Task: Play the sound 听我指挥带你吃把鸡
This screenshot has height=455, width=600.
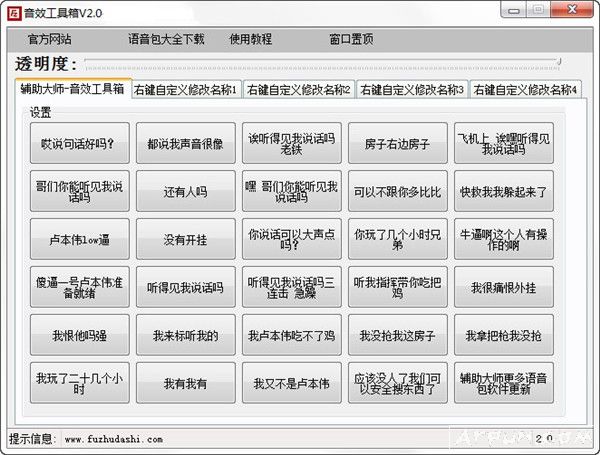Action: [398, 287]
